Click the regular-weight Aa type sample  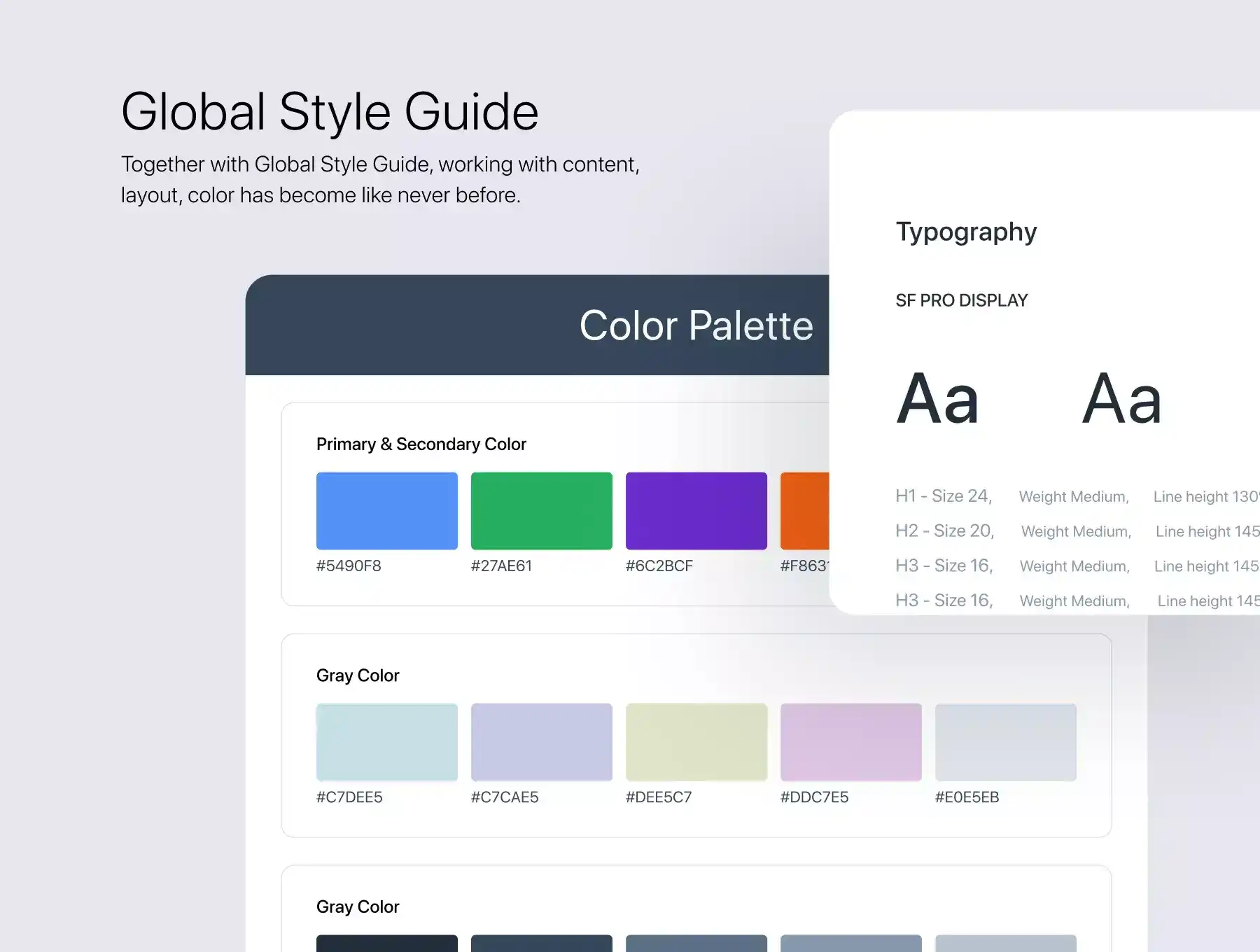tap(1121, 399)
